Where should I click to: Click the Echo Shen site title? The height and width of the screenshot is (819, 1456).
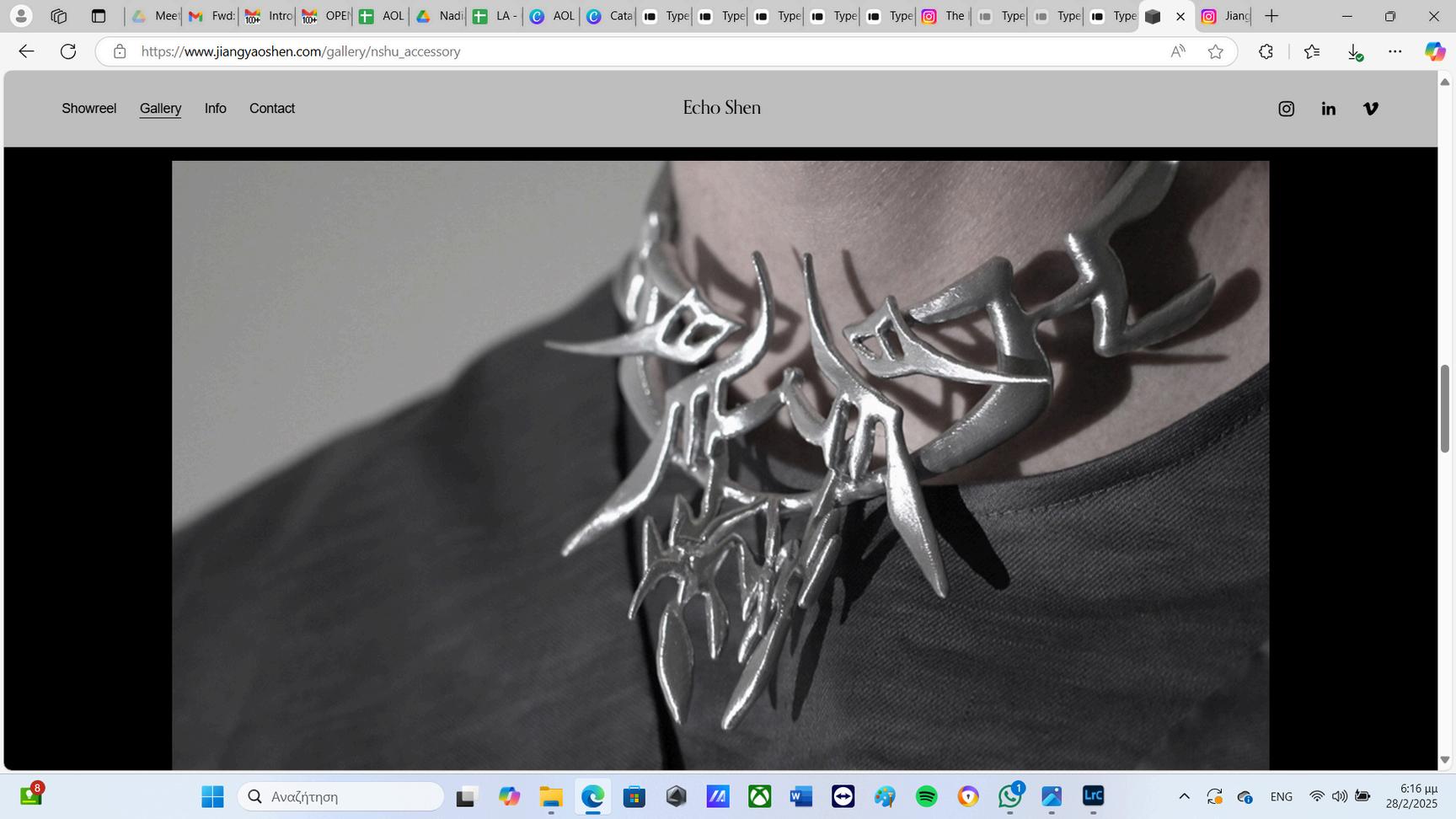coord(722,108)
